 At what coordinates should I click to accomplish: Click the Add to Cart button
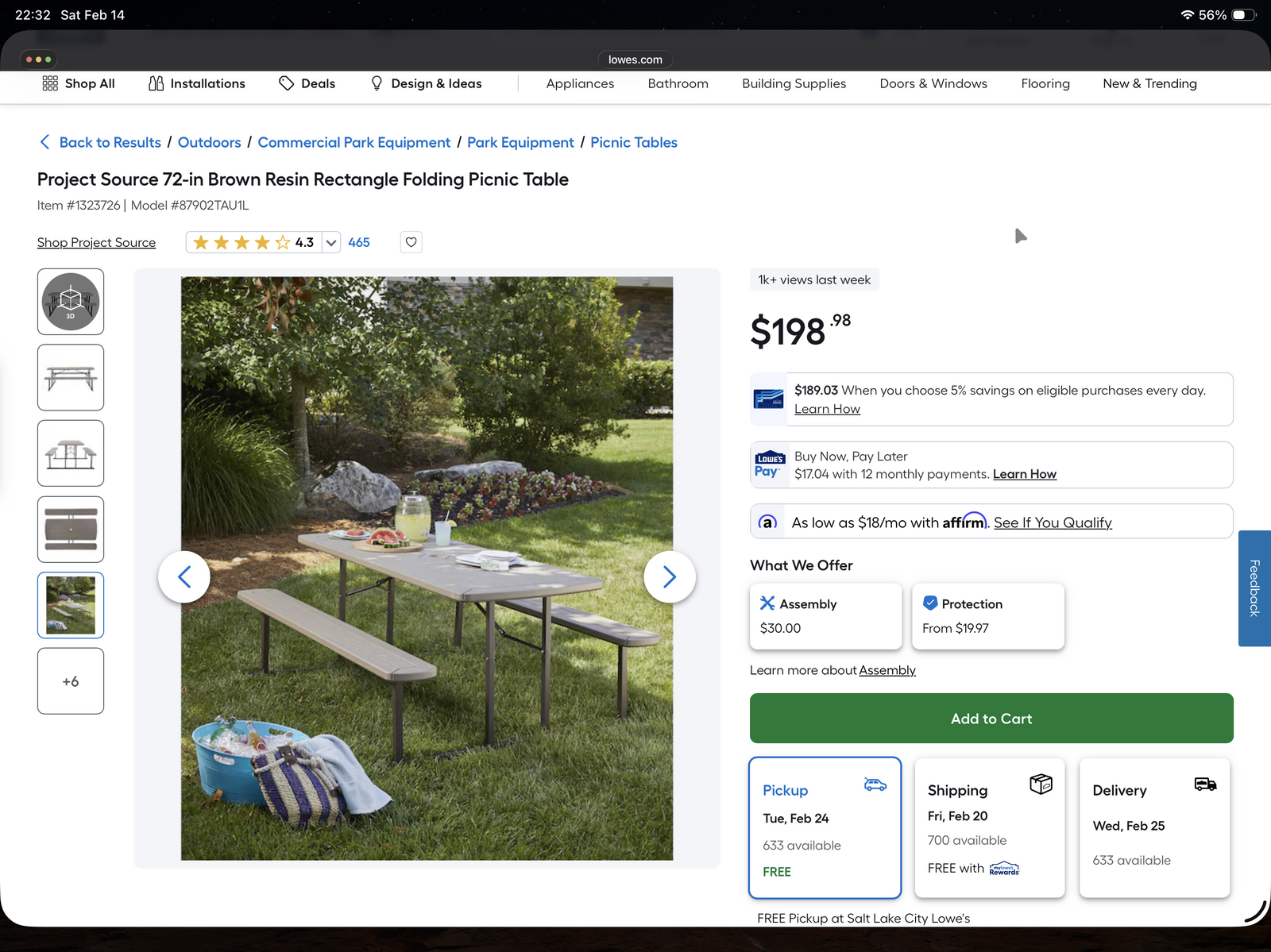[991, 719]
